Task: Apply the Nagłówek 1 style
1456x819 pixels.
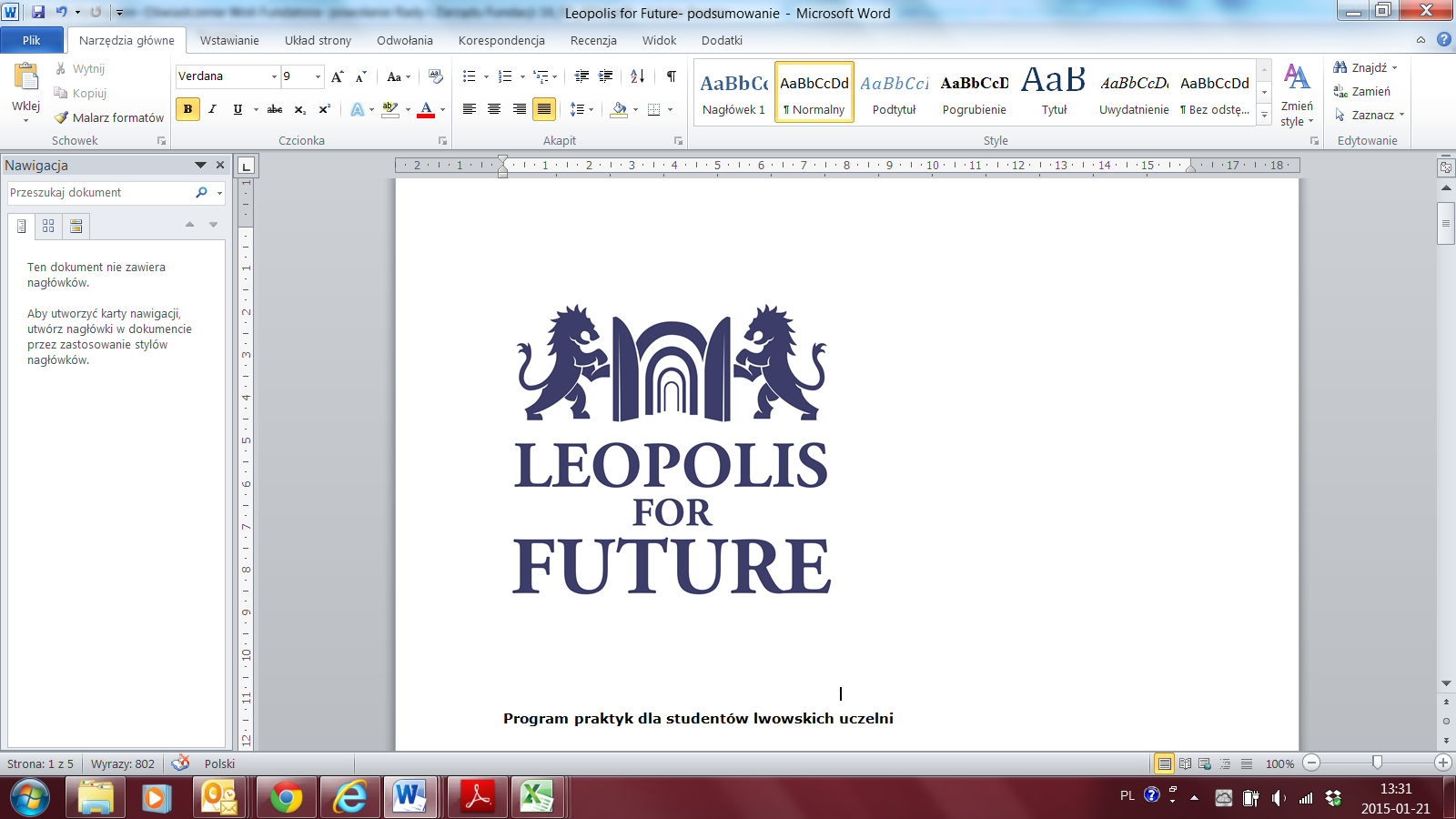Action: tap(734, 93)
